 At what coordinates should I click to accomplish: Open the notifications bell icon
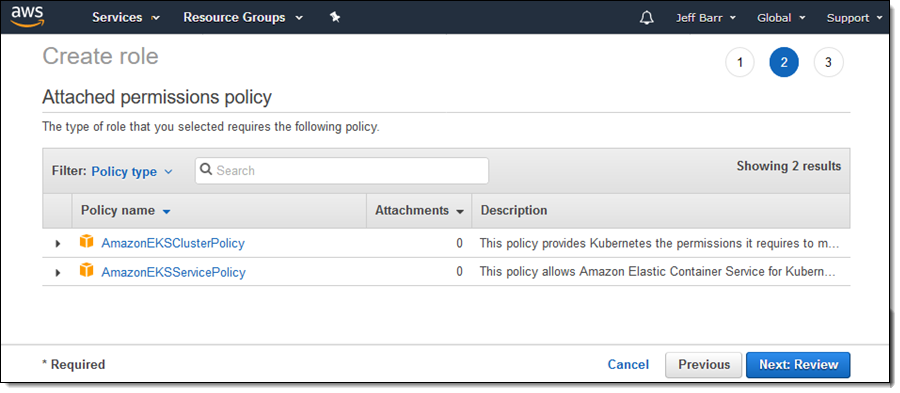(x=646, y=18)
